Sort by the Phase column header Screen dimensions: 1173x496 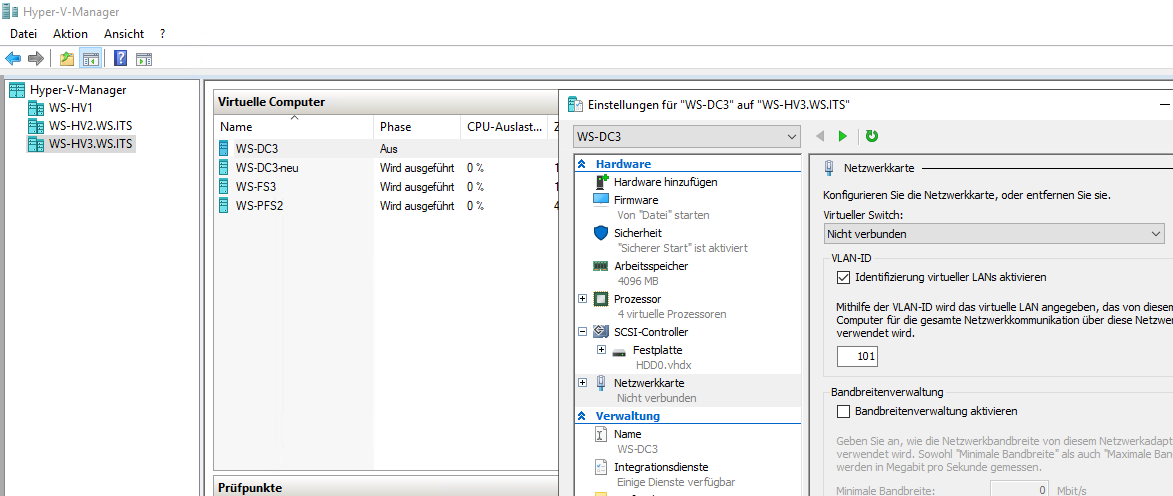click(417, 126)
